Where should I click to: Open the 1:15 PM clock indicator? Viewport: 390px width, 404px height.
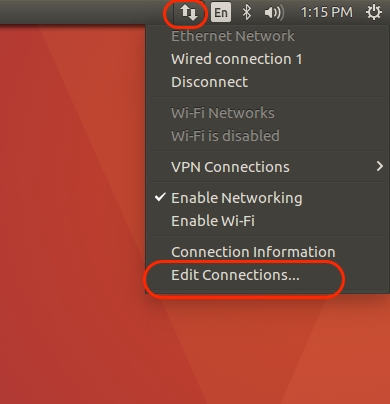point(327,13)
